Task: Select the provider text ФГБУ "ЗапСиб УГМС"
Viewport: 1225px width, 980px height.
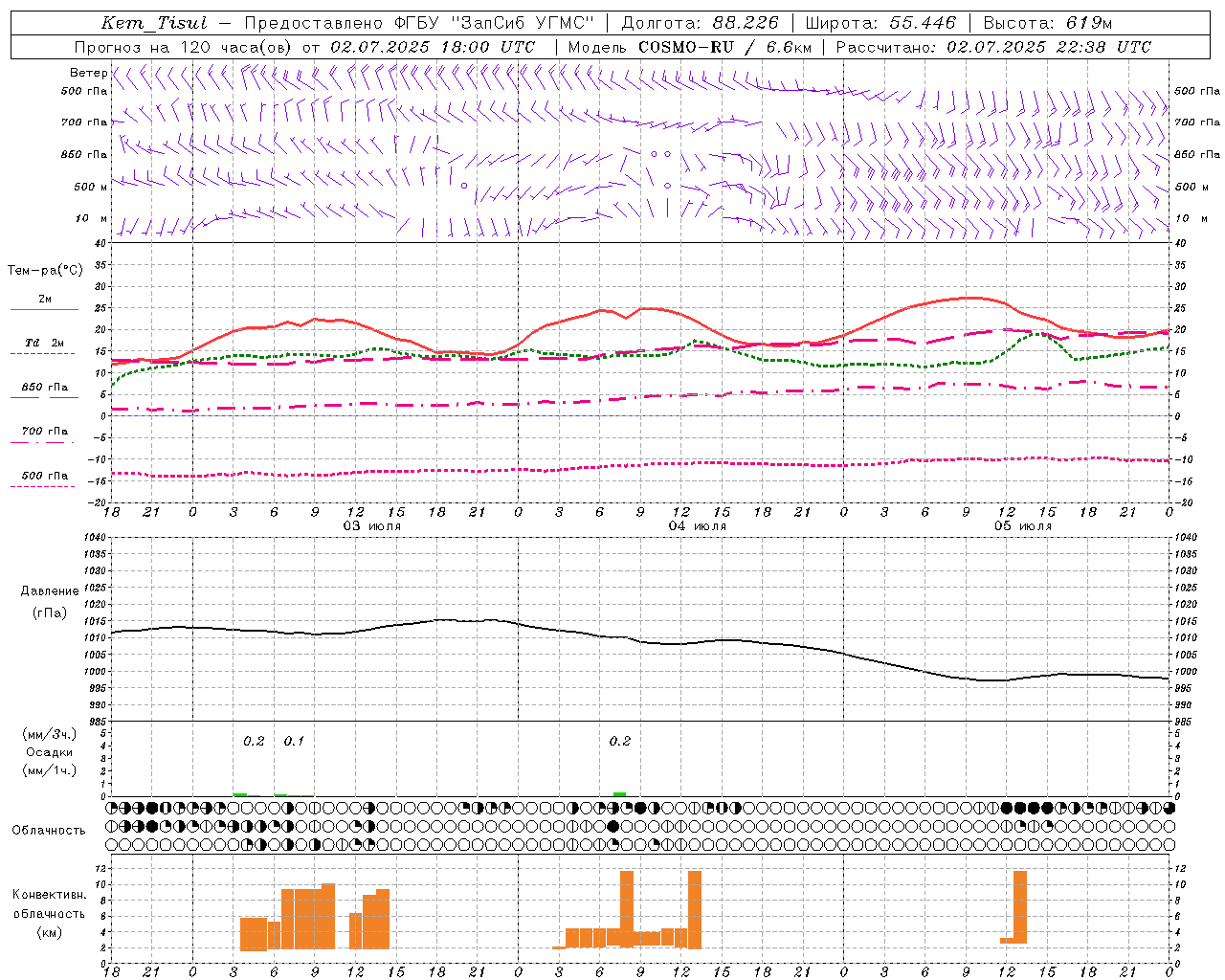Action: coord(493,23)
